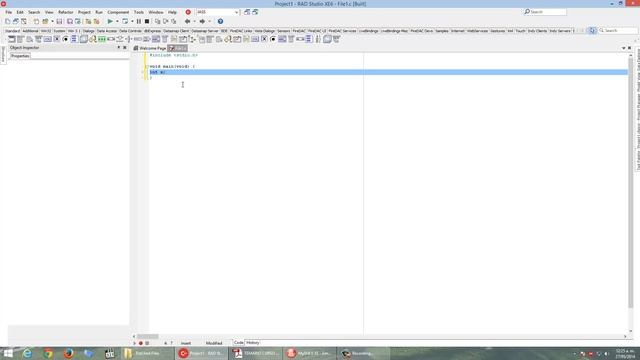This screenshot has width=640, height=360.
Task: Click the 'void main(void) {' code line
Action: point(172,67)
